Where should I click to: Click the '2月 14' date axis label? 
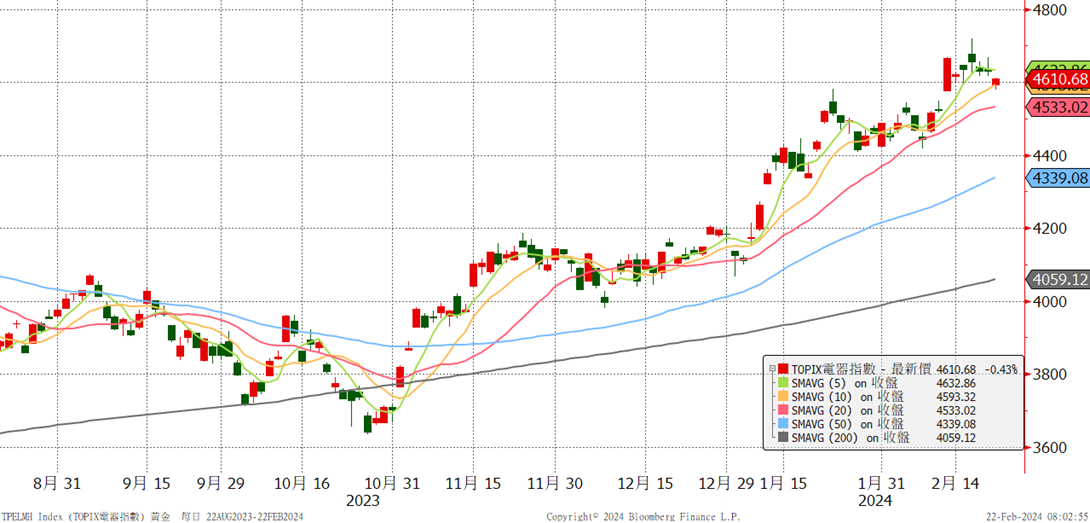pos(953,483)
